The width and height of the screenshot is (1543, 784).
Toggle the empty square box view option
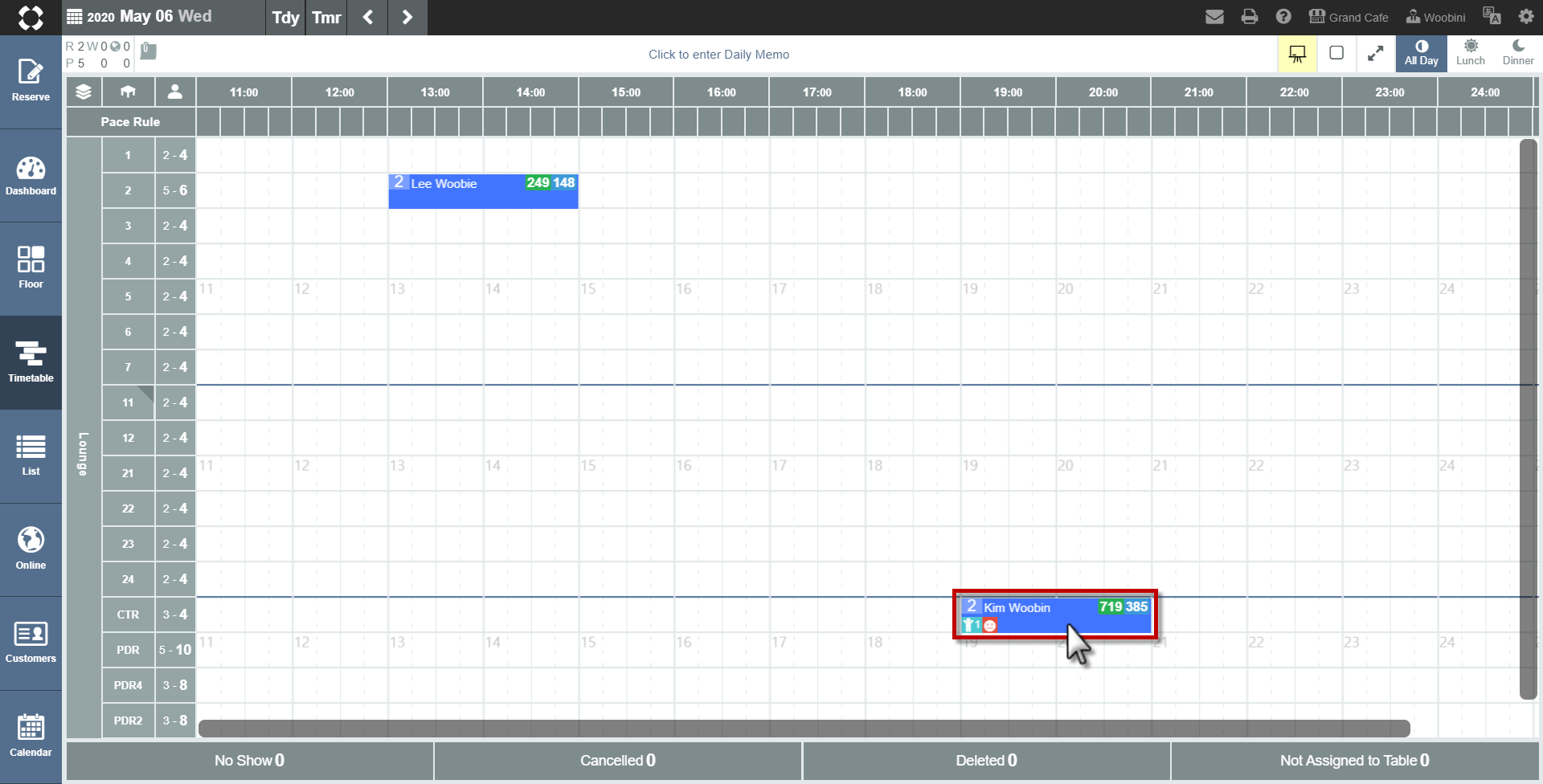click(1336, 53)
